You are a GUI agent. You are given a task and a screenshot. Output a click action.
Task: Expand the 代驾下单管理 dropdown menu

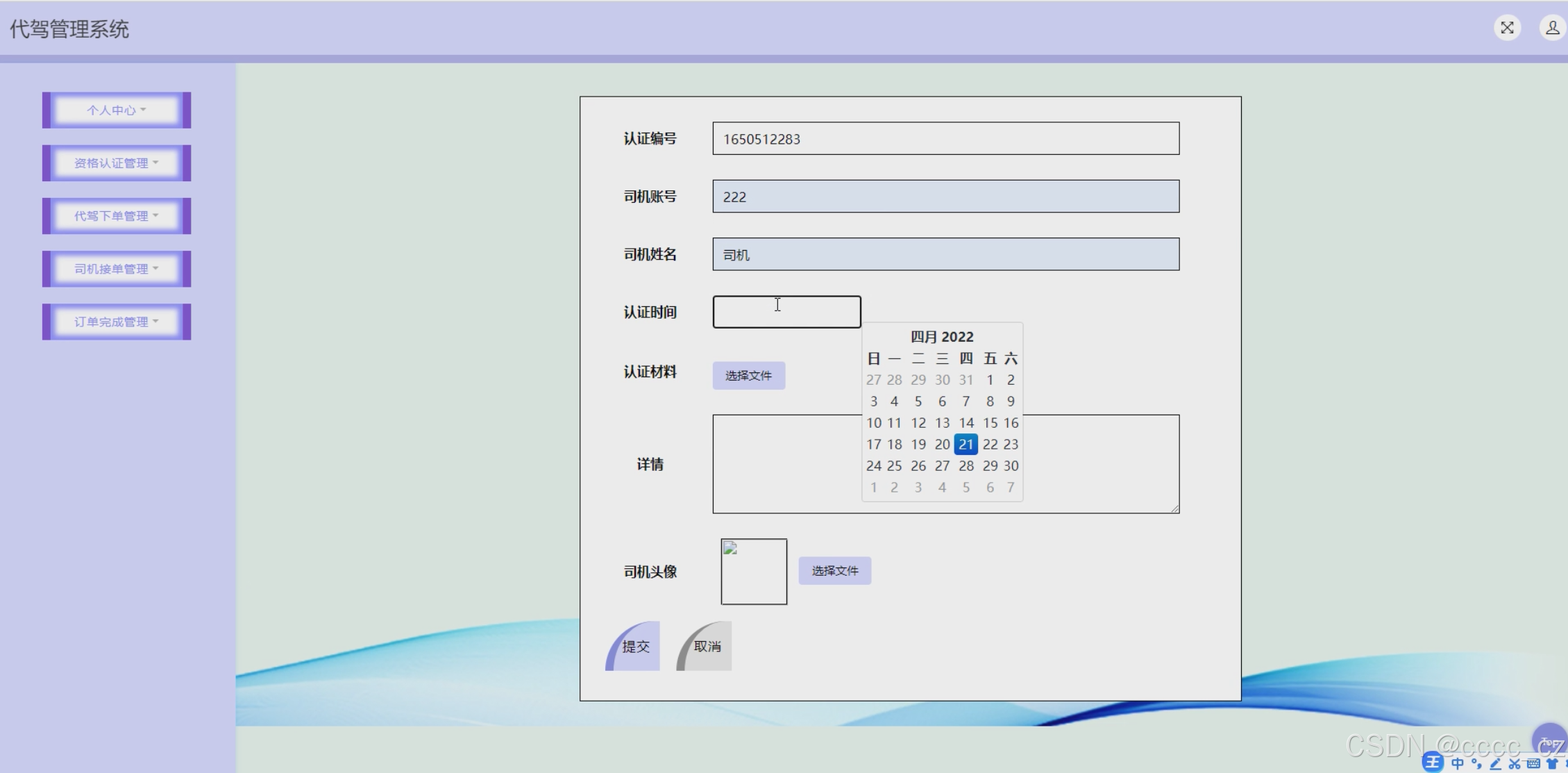pyautogui.click(x=117, y=216)
